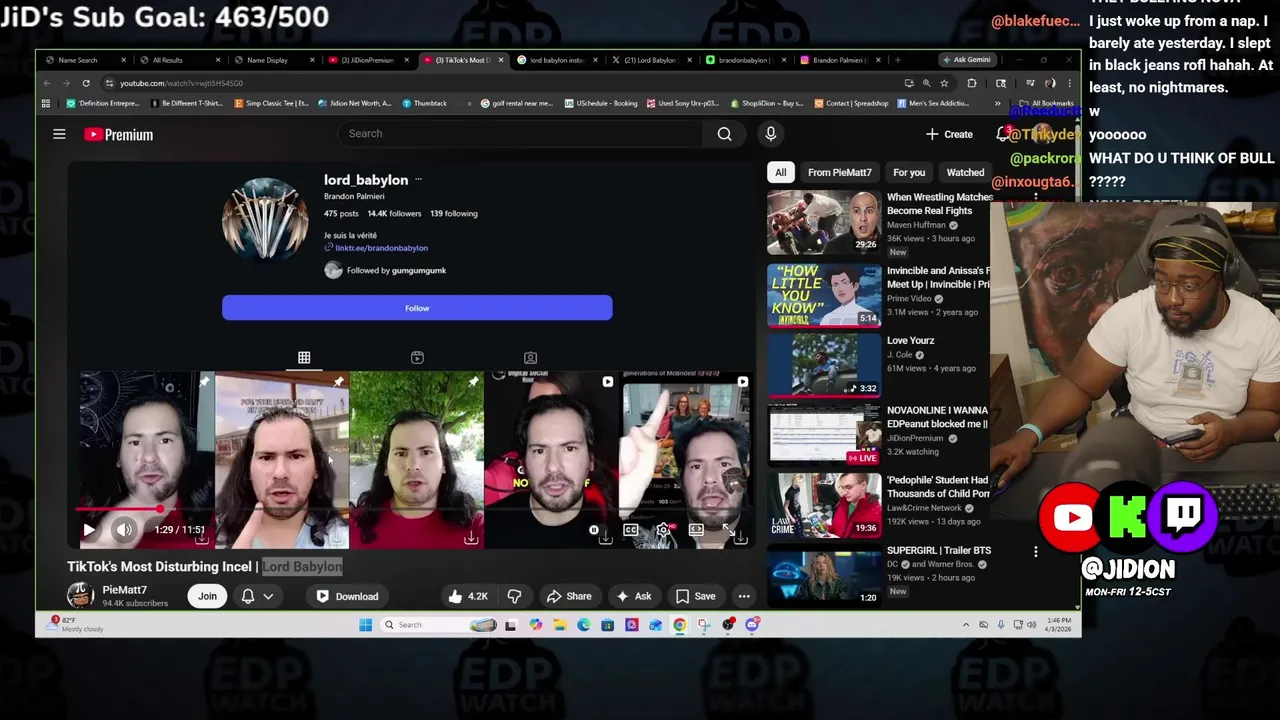Open the Invincible and Anissa video thumbnail

tap(824, 295)
